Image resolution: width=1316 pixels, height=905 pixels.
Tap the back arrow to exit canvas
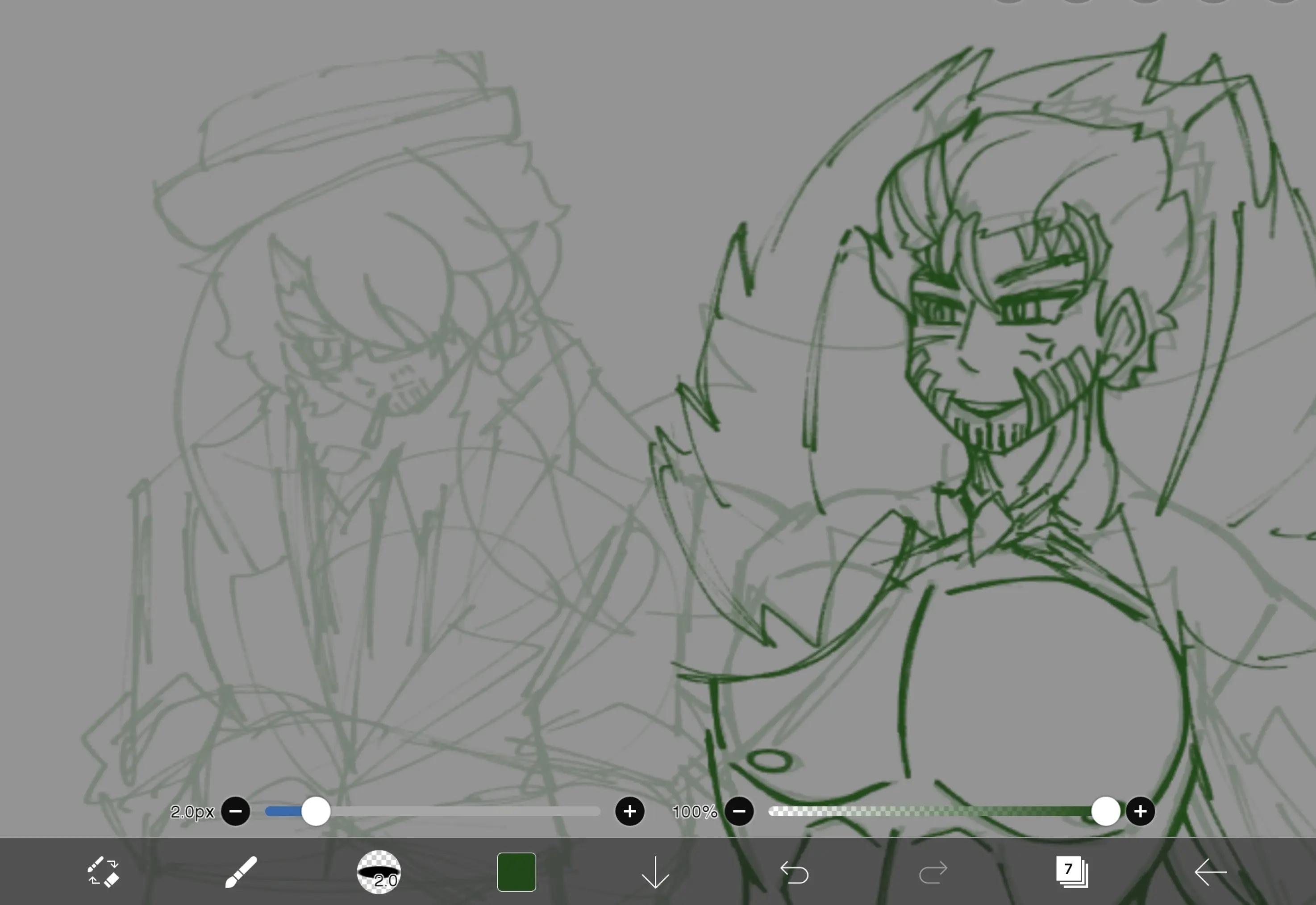coord(1211,872)
